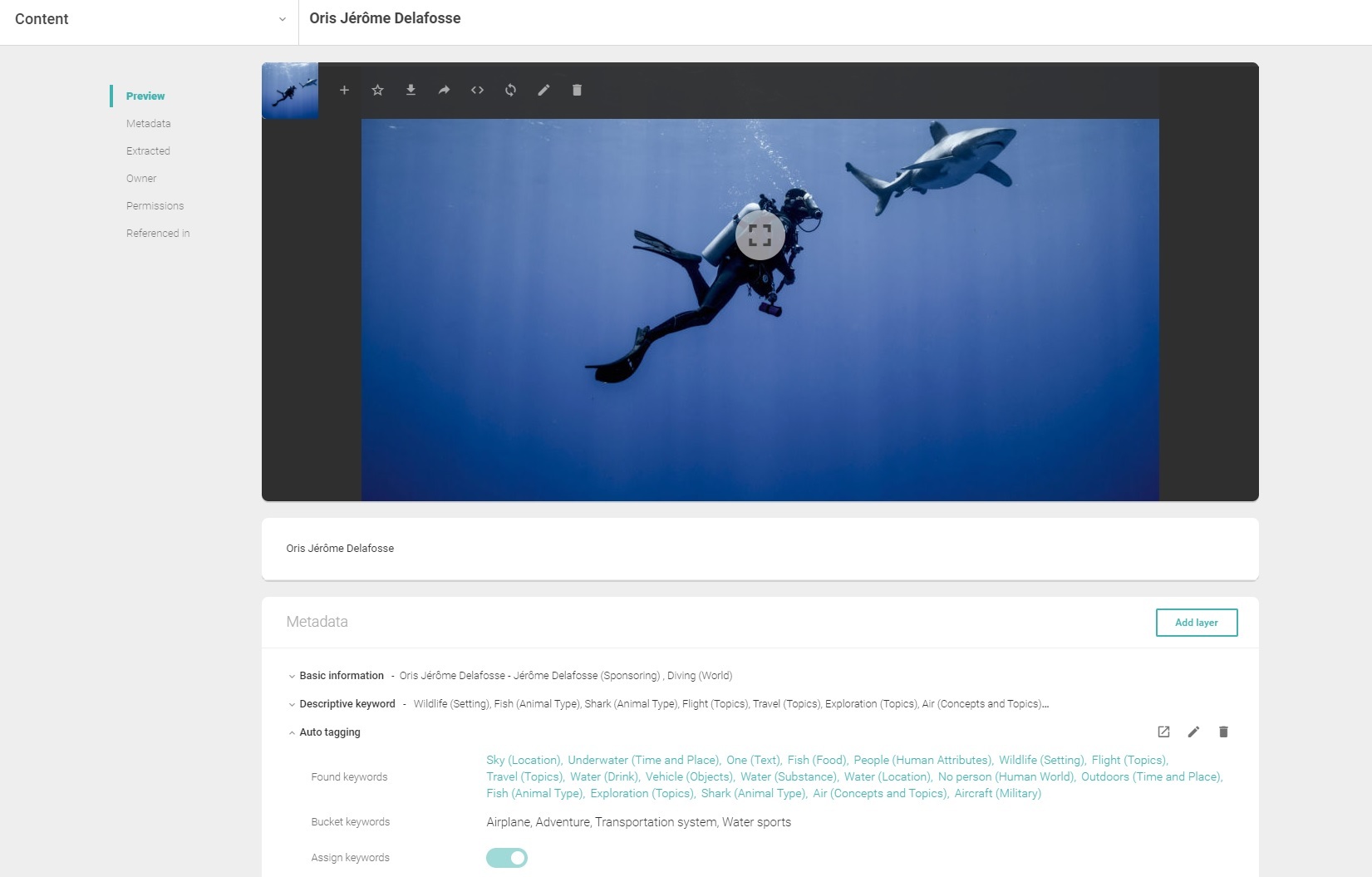Screen dimensions: 1372x877
Task: Edit the Auto tagging layer with pencil icon
Action: pos(1193,732)
